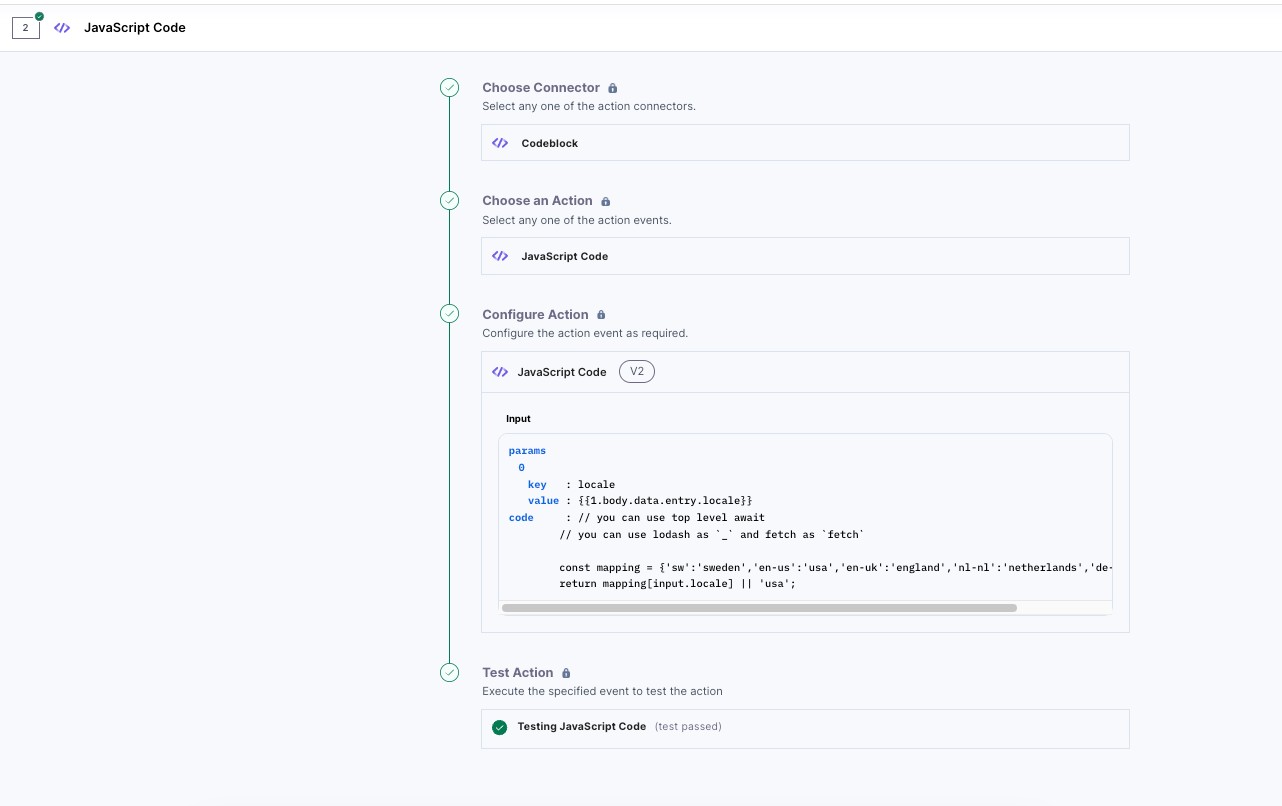The width and height of the screenshot is (1282, 806).
Task: Click the Codeblock connector icon
Action: pos(500,143)
